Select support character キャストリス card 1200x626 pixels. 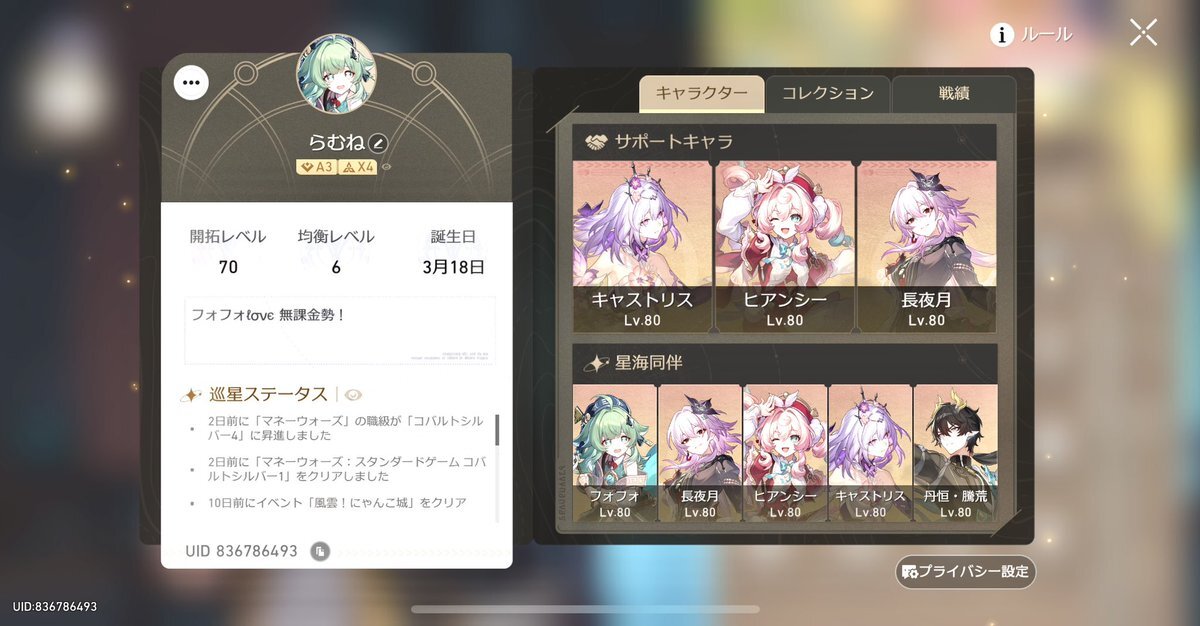tap(642, 246)
